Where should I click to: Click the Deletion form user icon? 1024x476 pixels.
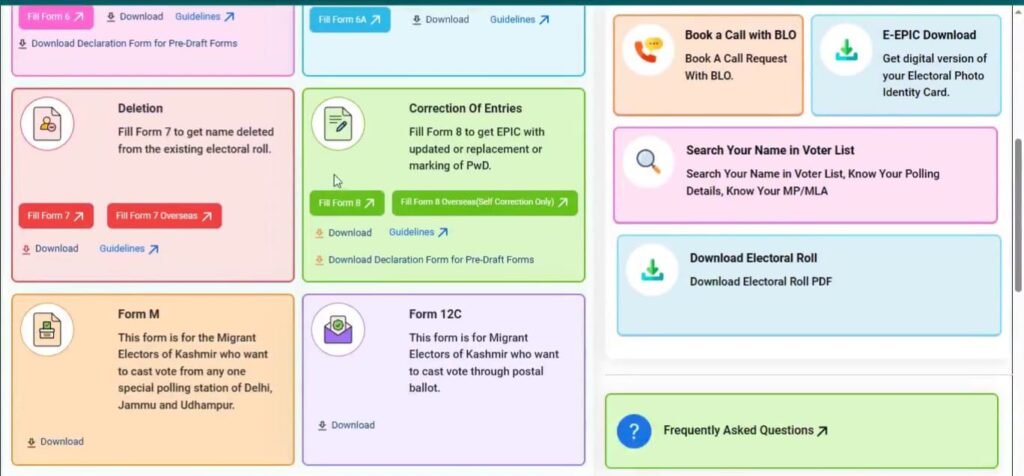[x=47, y=124]
